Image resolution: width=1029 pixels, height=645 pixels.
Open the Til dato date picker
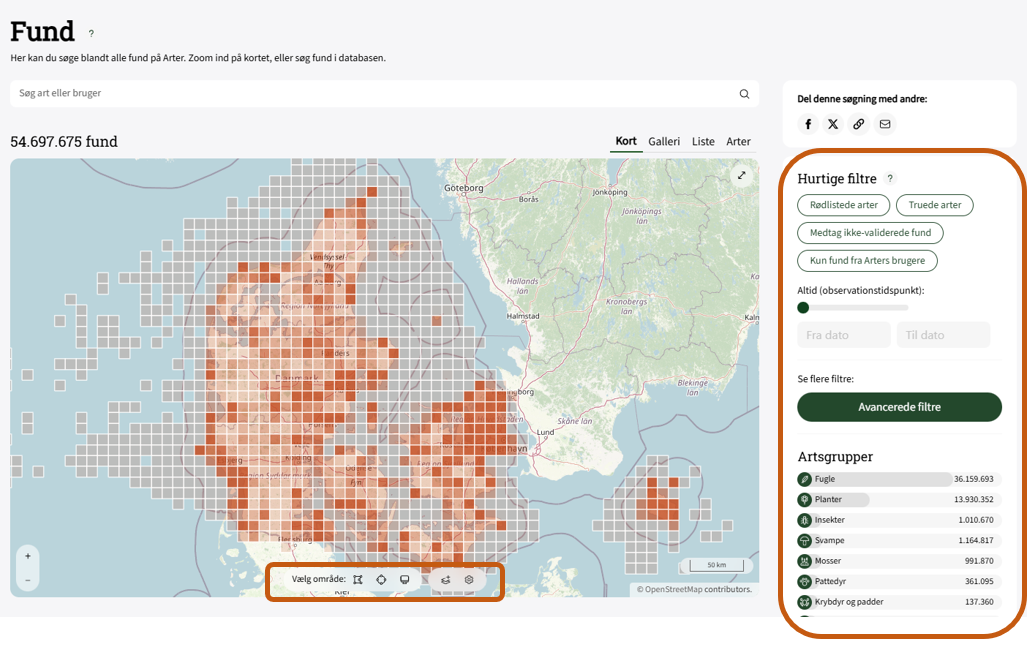click(943, 335)
